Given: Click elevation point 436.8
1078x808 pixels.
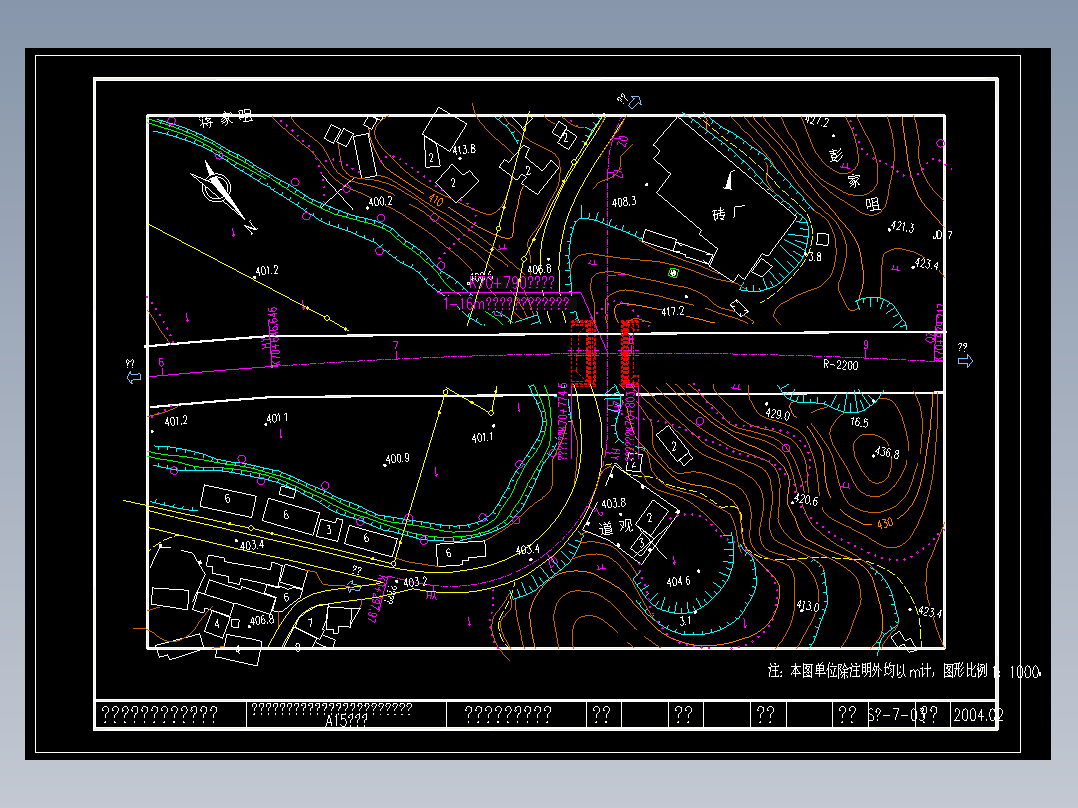Looking at the screenshot, I should (x=886, y=453).
